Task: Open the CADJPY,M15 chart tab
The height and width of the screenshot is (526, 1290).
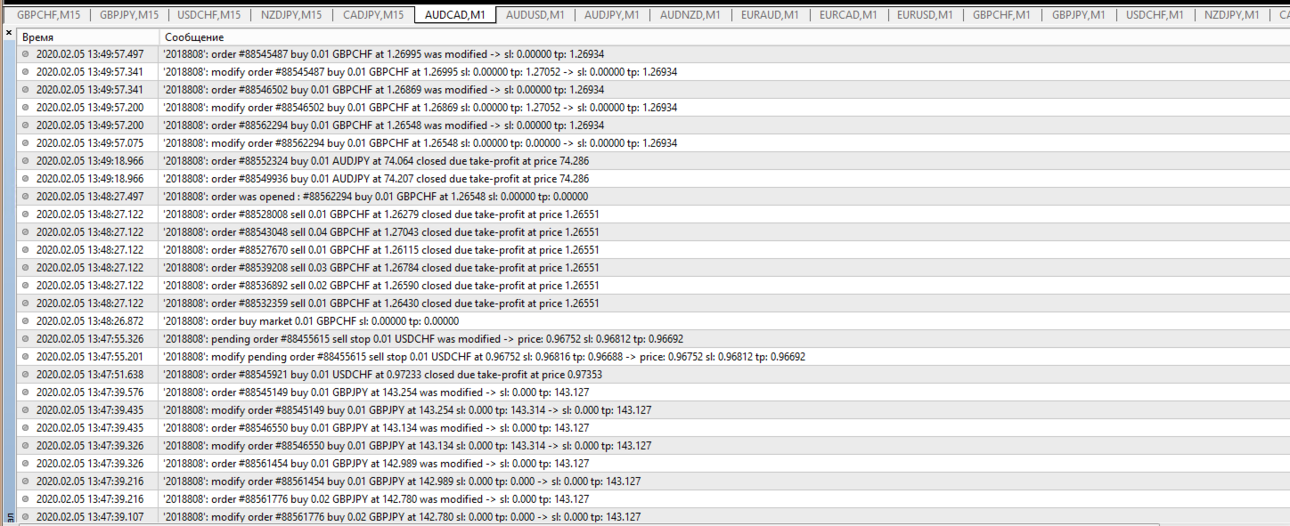Action: [x=373, y=15]
